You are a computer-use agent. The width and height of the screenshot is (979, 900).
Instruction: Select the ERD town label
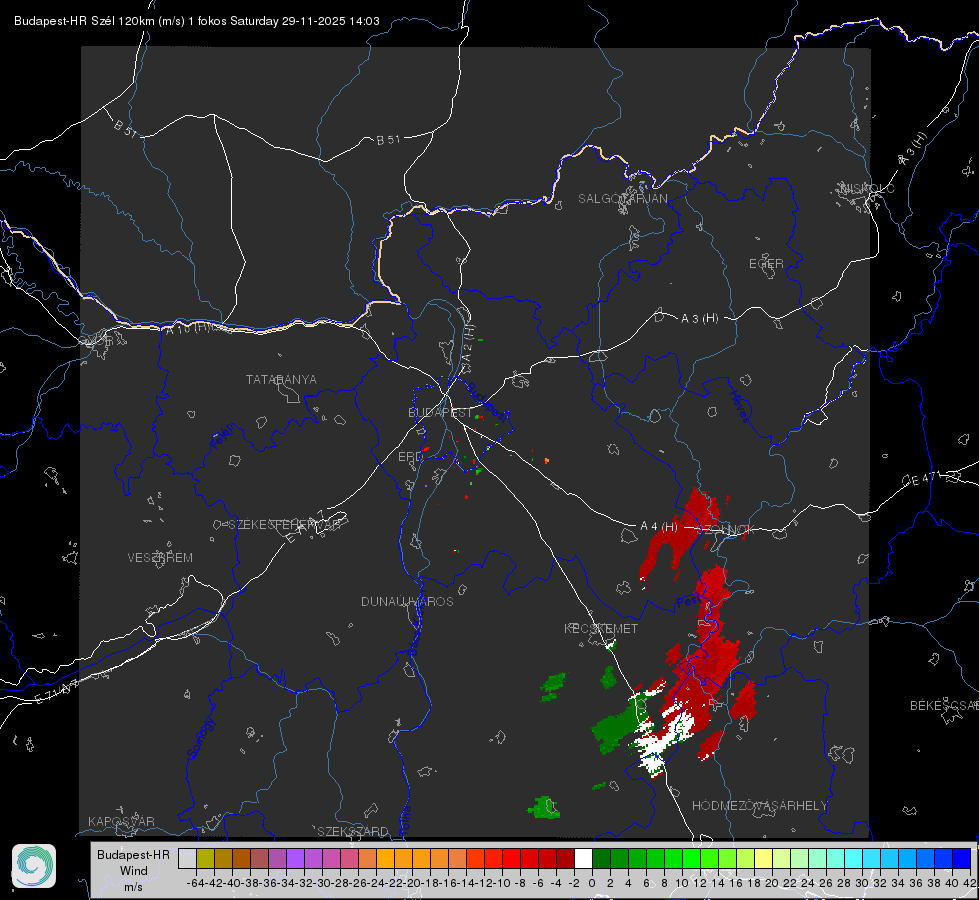coord(410,457)
